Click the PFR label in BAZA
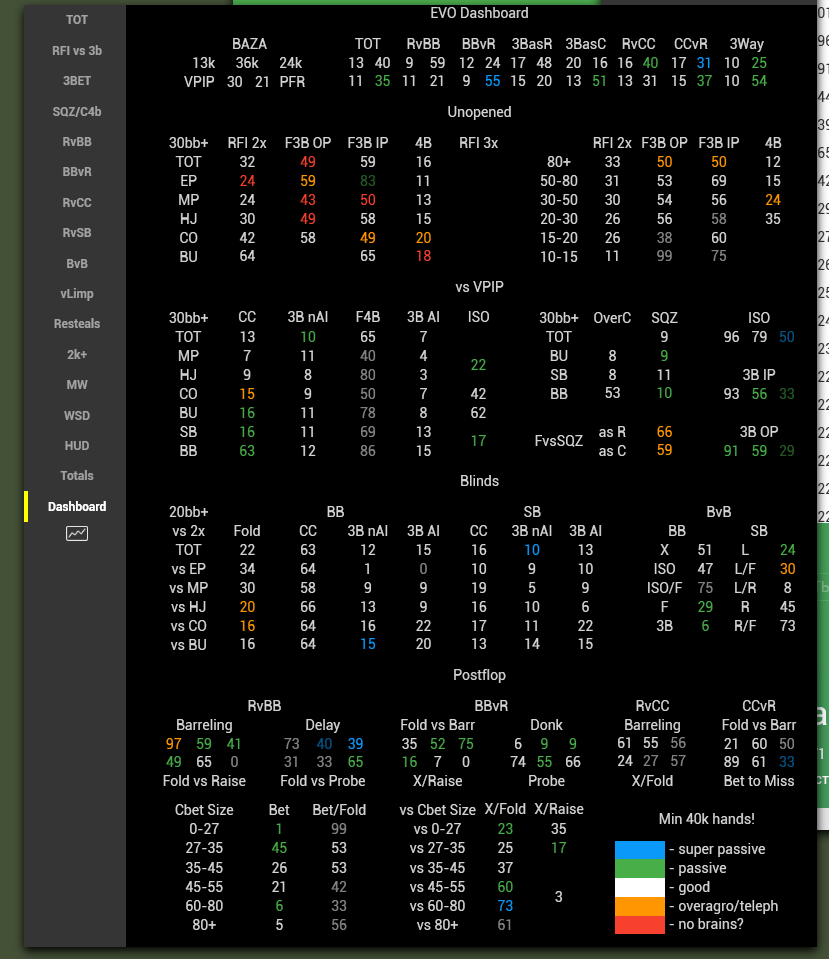Viewport: 829px width, 959px height. (292, 82)
